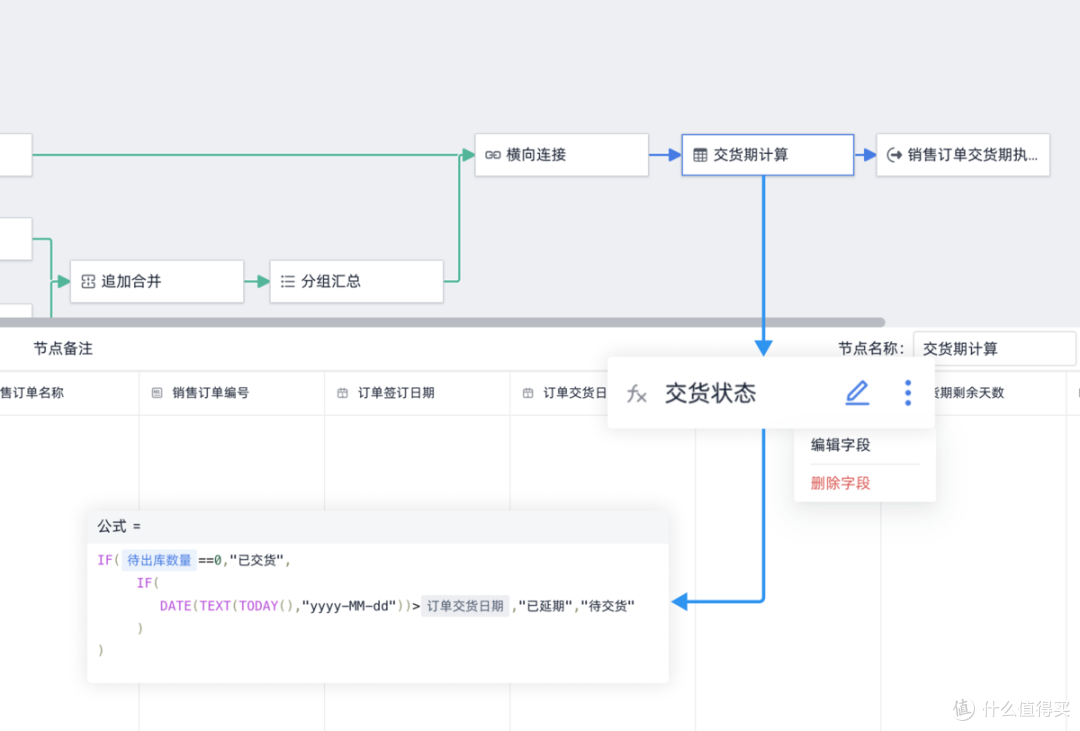Choose 删除字段 from the menu
The width and height of the screenshot is (1080, 731).
[x=840, y=483]
